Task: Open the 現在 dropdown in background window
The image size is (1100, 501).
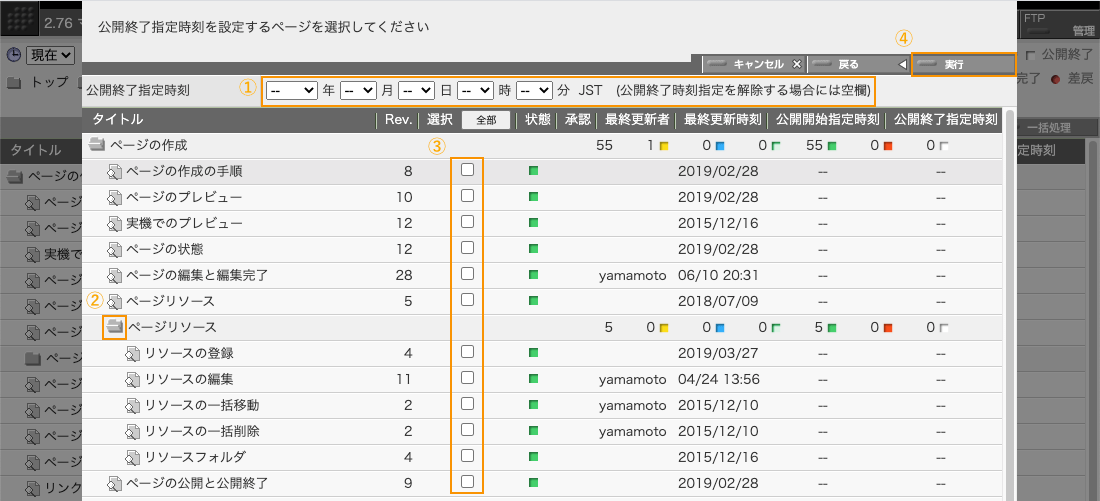Action: [x=51, y=55]
